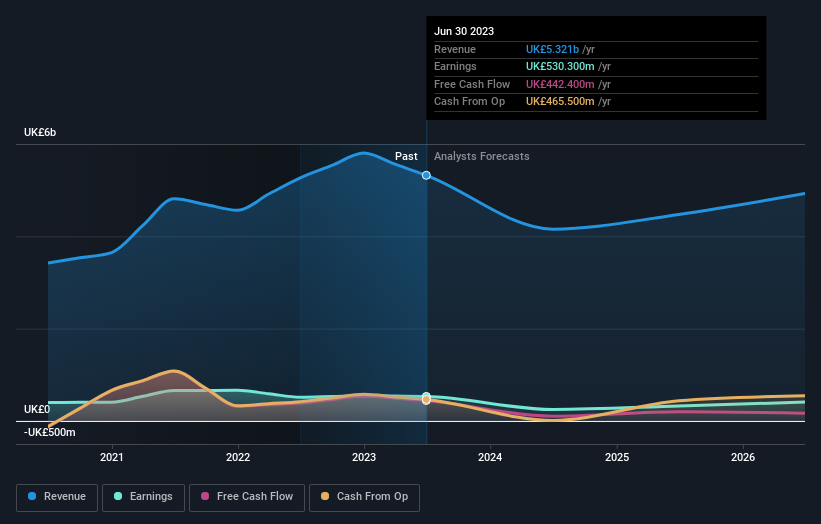Click the UK£442.400m free cash flow value

pos(560,84)
